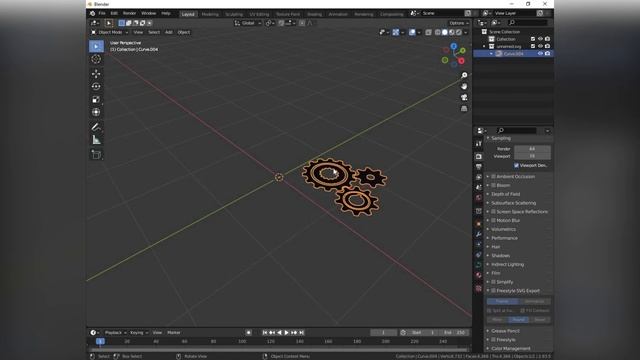The height and width of the screenshot is (360, 640).
Task: Open the Edit menu
Action: [114, 13]
